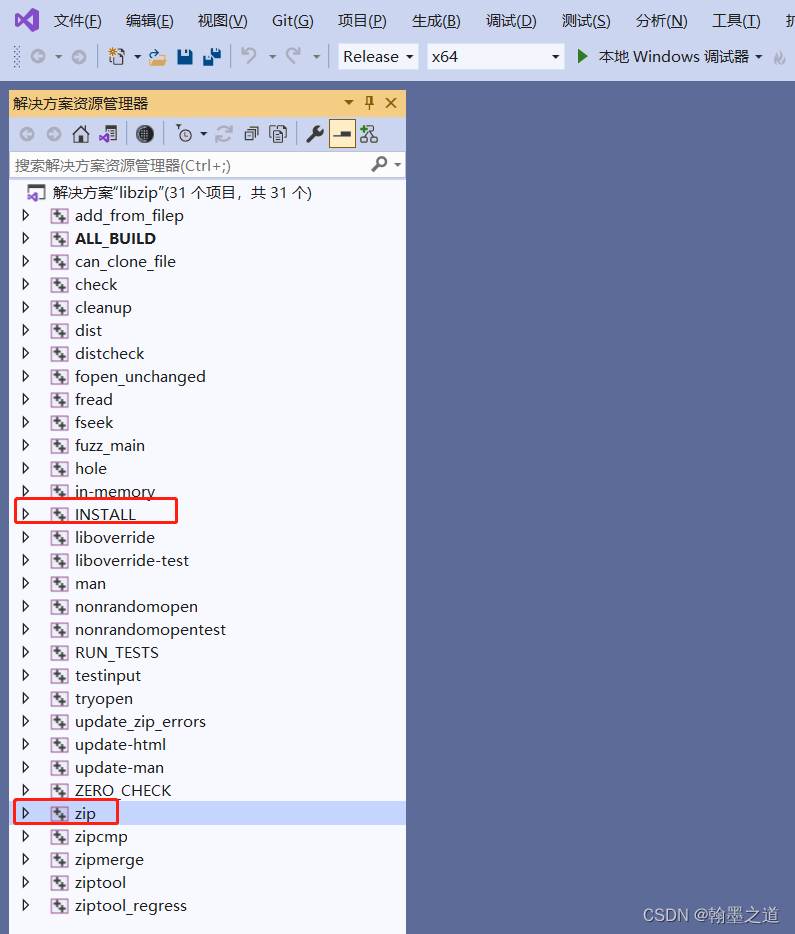Image resolution: width=795 pixels, height=934 pixels.
Task: Open search options dropdown in Solution Explorer
Action: coord(398,165)
